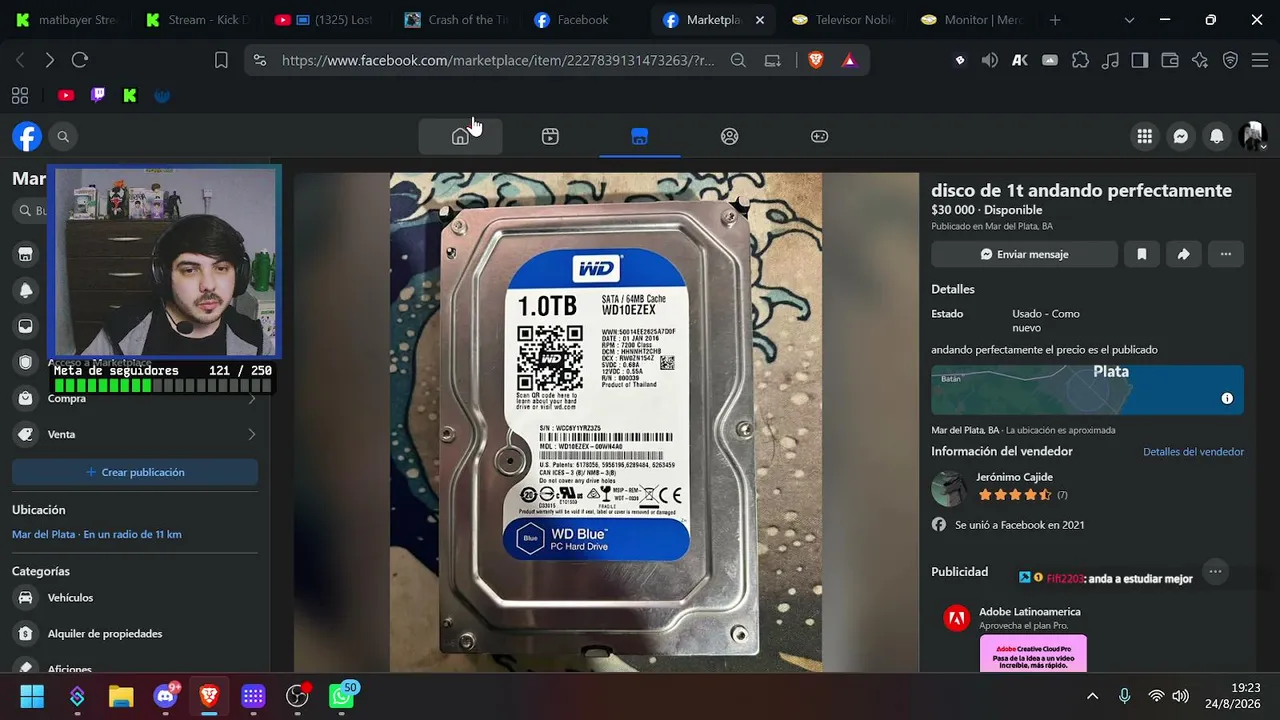
Task: Open the Adobe Latinoamerica ad
Action: pos(1029,612)
